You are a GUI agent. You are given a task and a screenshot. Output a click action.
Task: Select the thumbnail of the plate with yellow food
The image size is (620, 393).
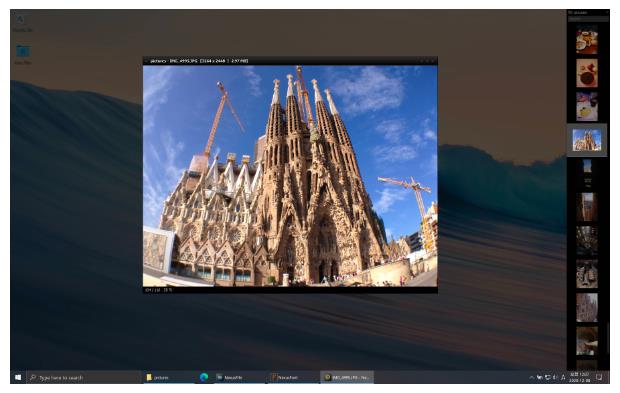coord(586,107)
